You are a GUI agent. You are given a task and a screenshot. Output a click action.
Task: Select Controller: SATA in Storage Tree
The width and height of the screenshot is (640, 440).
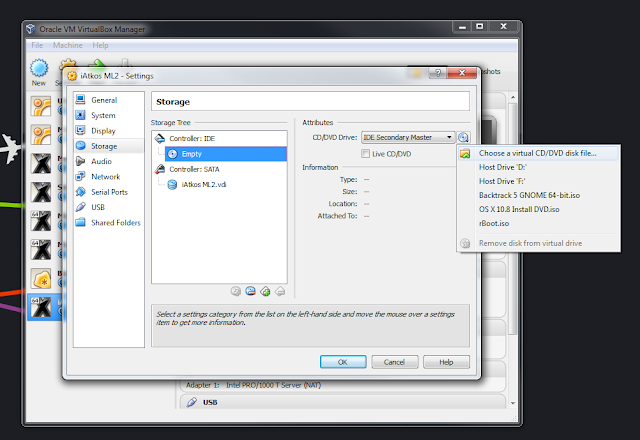194,169
